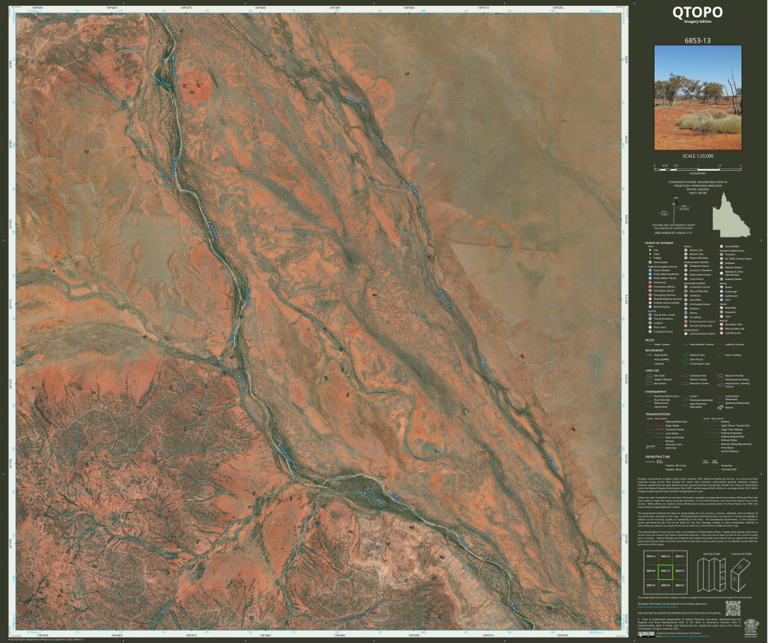Click the Library legend symbol
Screen dimensions: 768x643
coord(686,313)
